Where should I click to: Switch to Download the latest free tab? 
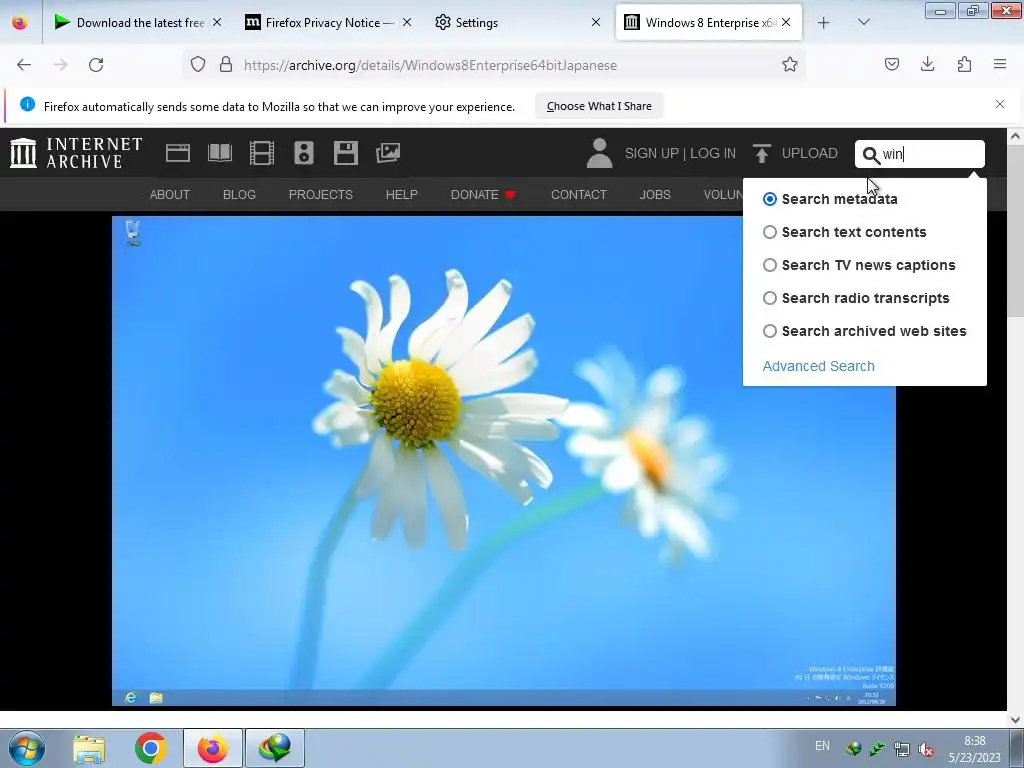tap(138, 23)
